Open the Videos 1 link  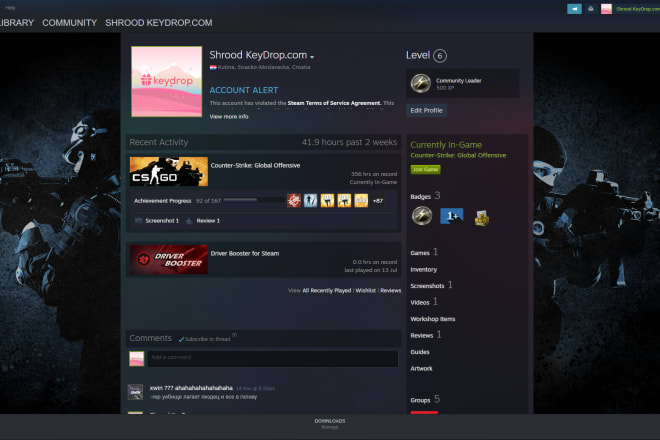click(424, 302)
